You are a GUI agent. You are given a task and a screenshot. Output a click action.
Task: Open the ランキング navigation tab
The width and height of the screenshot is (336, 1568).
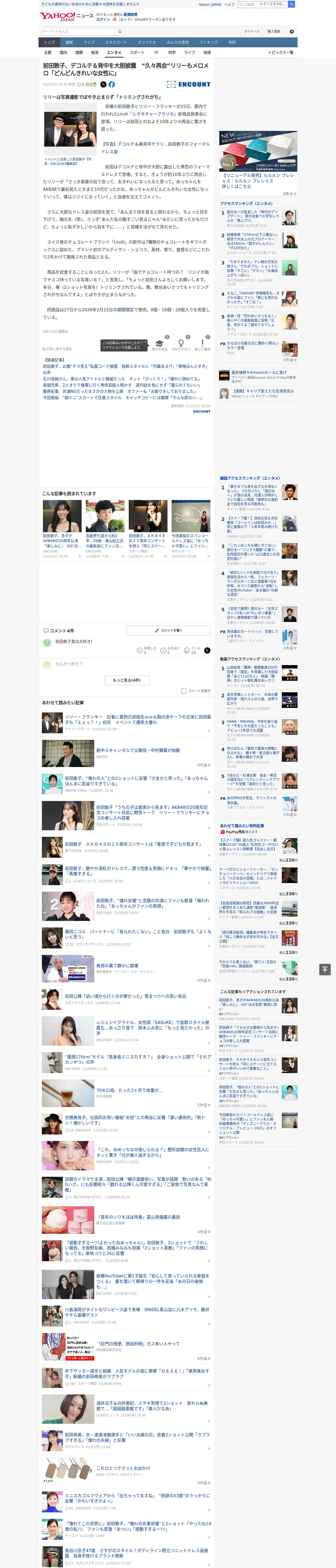(209, 43)
